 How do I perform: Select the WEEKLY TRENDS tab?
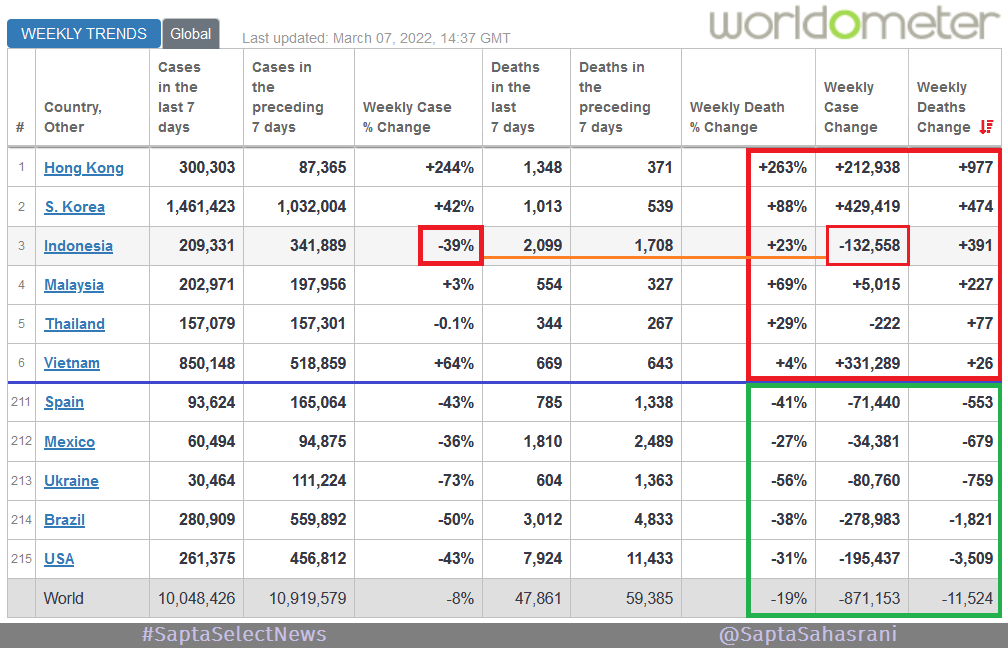pyautogui.click(x=83, y=33)
